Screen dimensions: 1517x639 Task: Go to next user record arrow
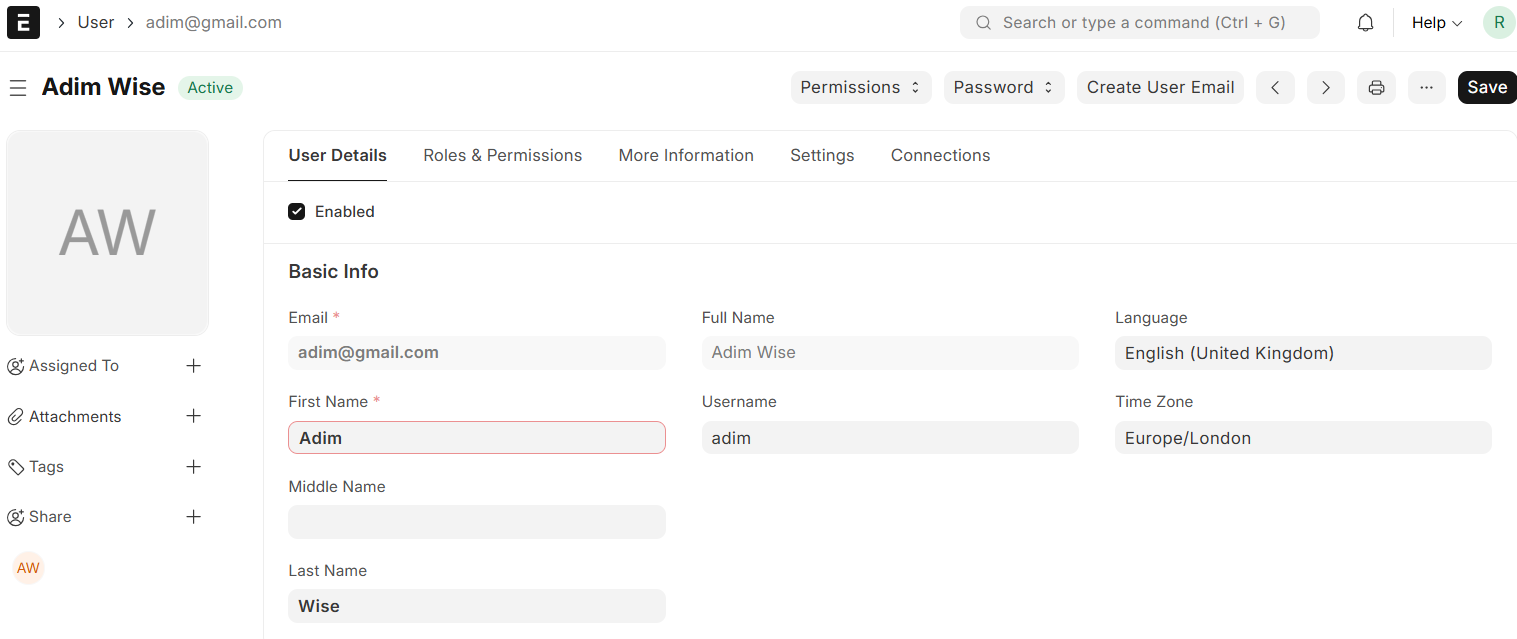point(1325,88)
